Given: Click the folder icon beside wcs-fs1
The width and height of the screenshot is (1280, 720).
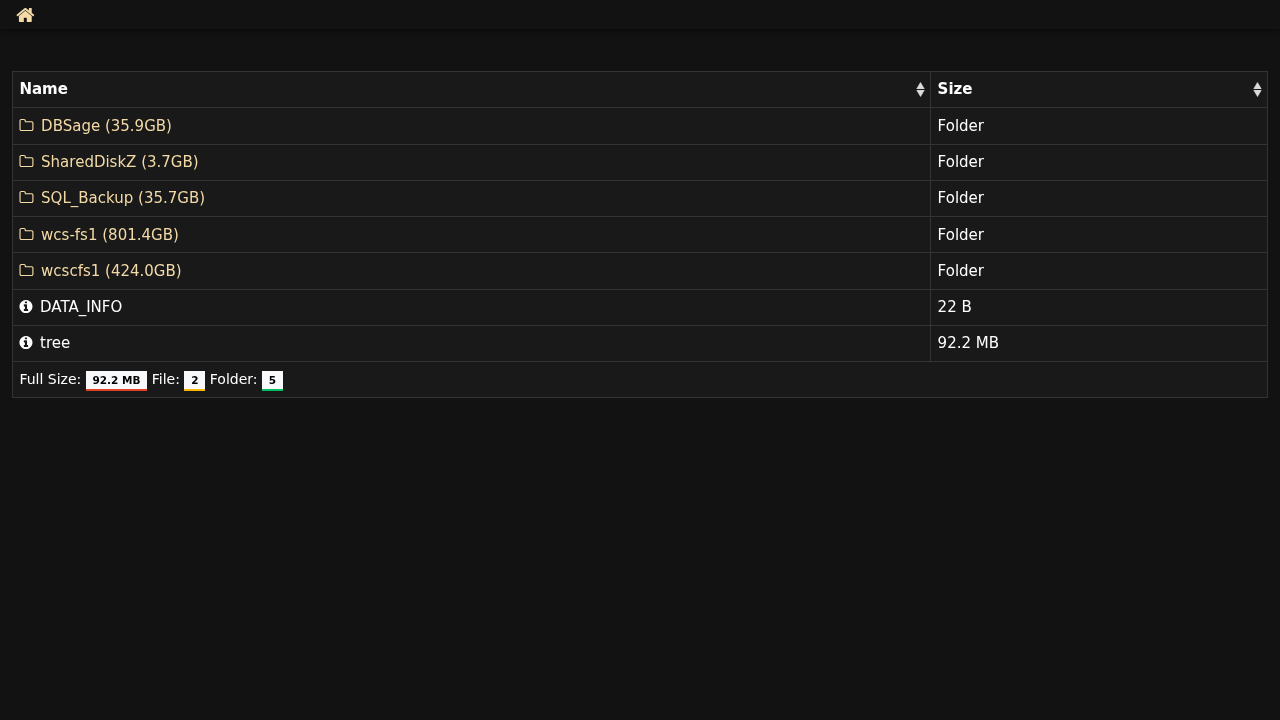Looking at the screenshot, I should point(27,235).
